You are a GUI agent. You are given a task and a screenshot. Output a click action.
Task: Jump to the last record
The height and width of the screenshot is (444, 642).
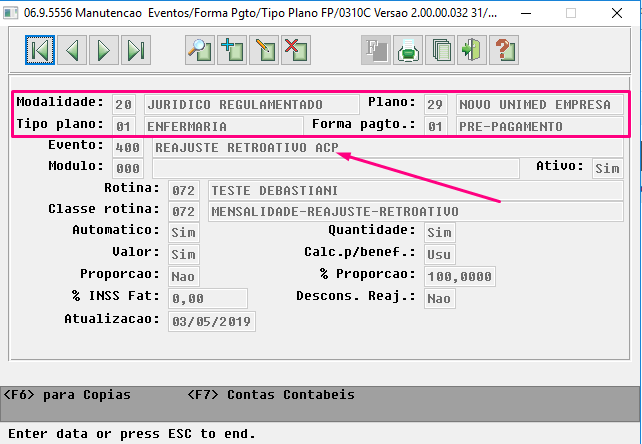tap(136, 50)
